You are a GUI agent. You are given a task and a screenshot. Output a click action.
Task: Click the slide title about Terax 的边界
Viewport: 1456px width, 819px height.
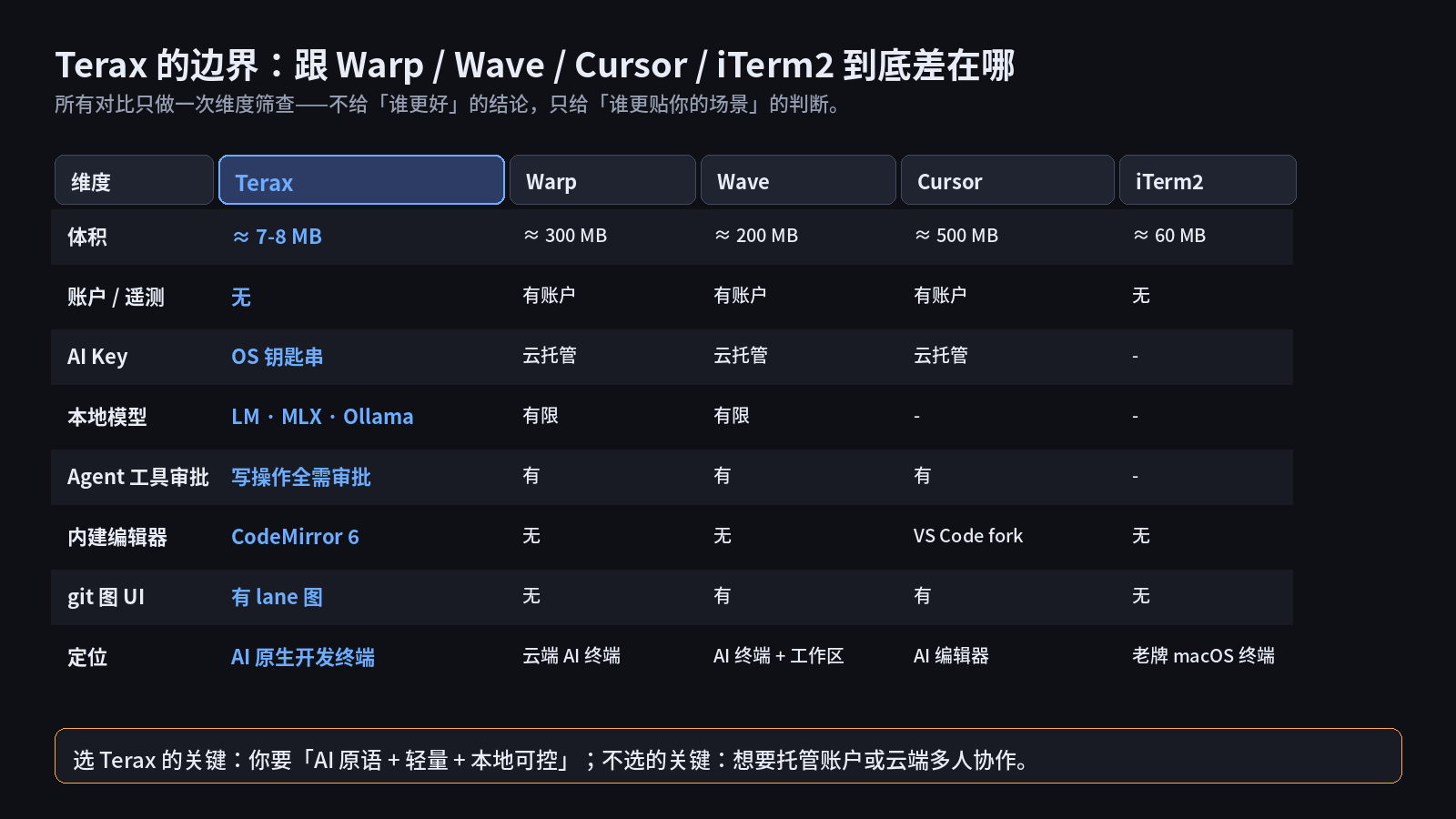(x=535, y=66)
